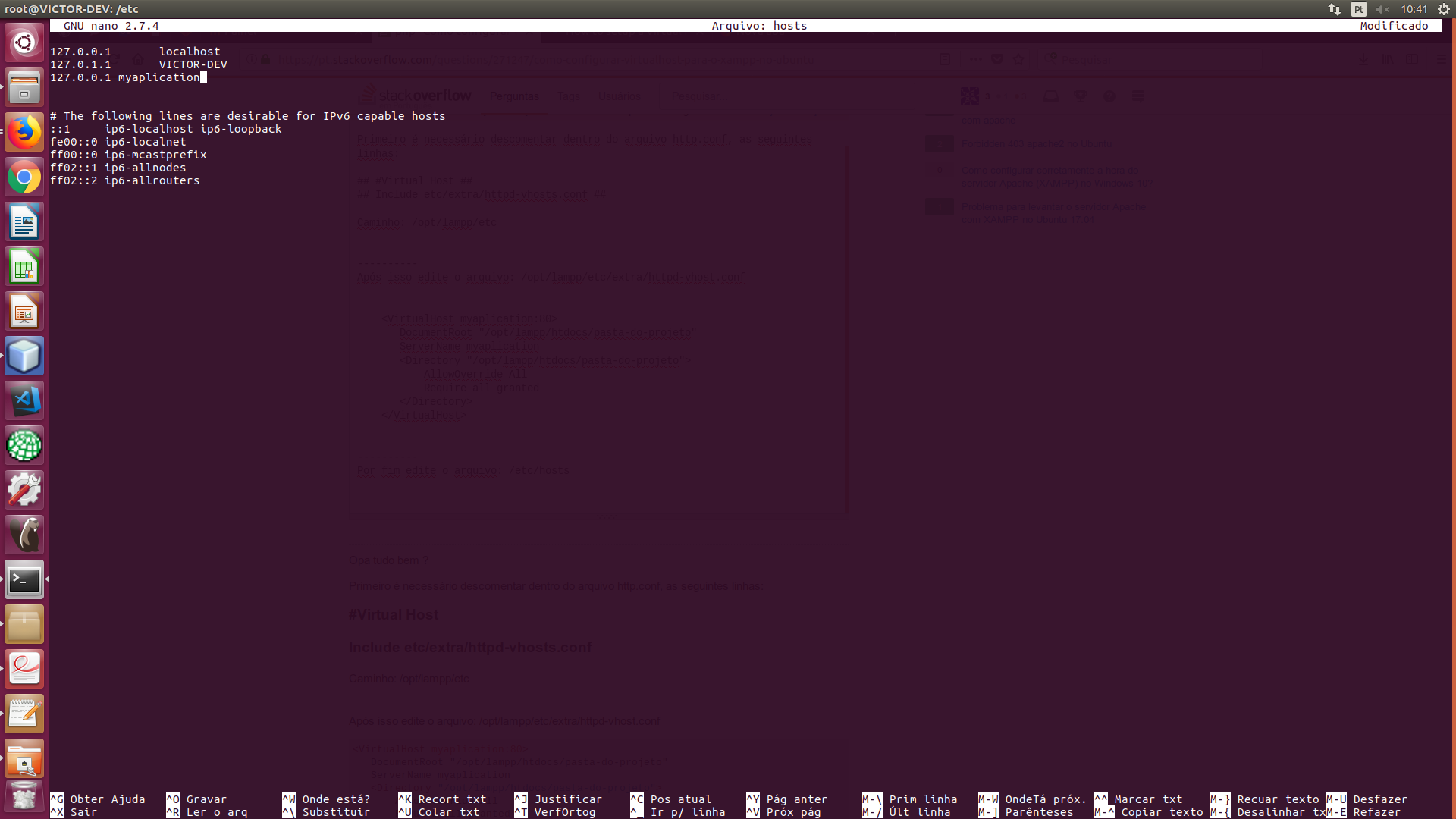Click ^C Pos atual shortcut label

click(671, 799)
